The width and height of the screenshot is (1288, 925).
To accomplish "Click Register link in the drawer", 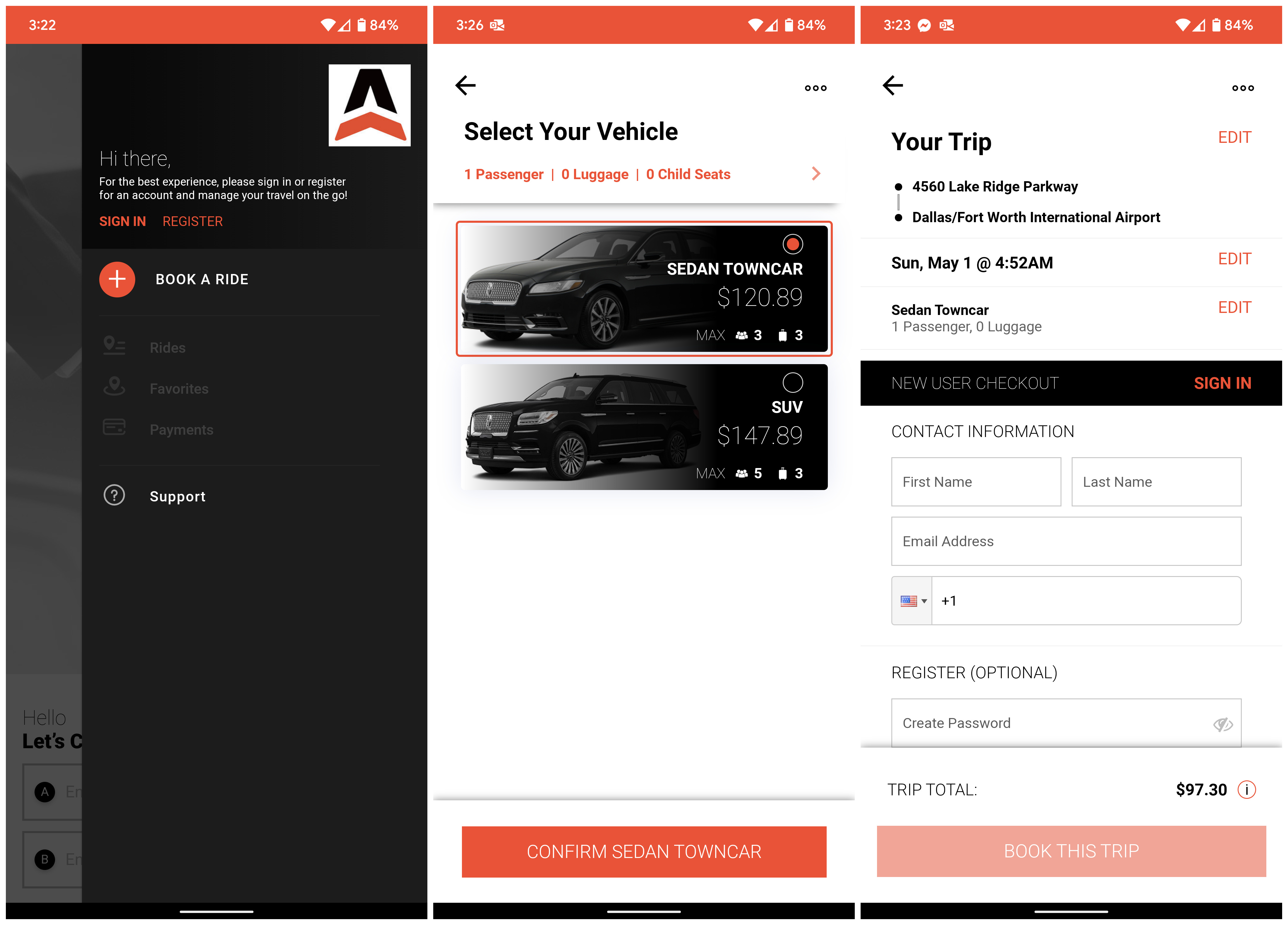I will coord(193,222).
